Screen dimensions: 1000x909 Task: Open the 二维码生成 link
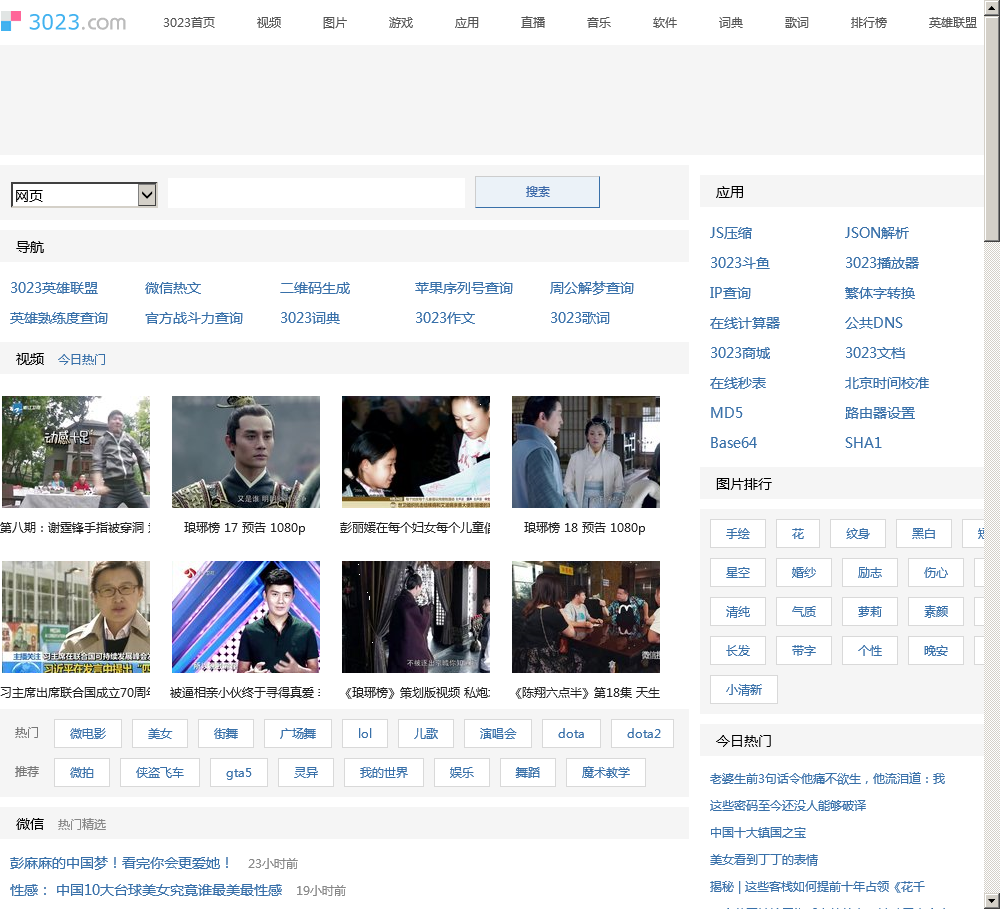(x=315, y=288)
